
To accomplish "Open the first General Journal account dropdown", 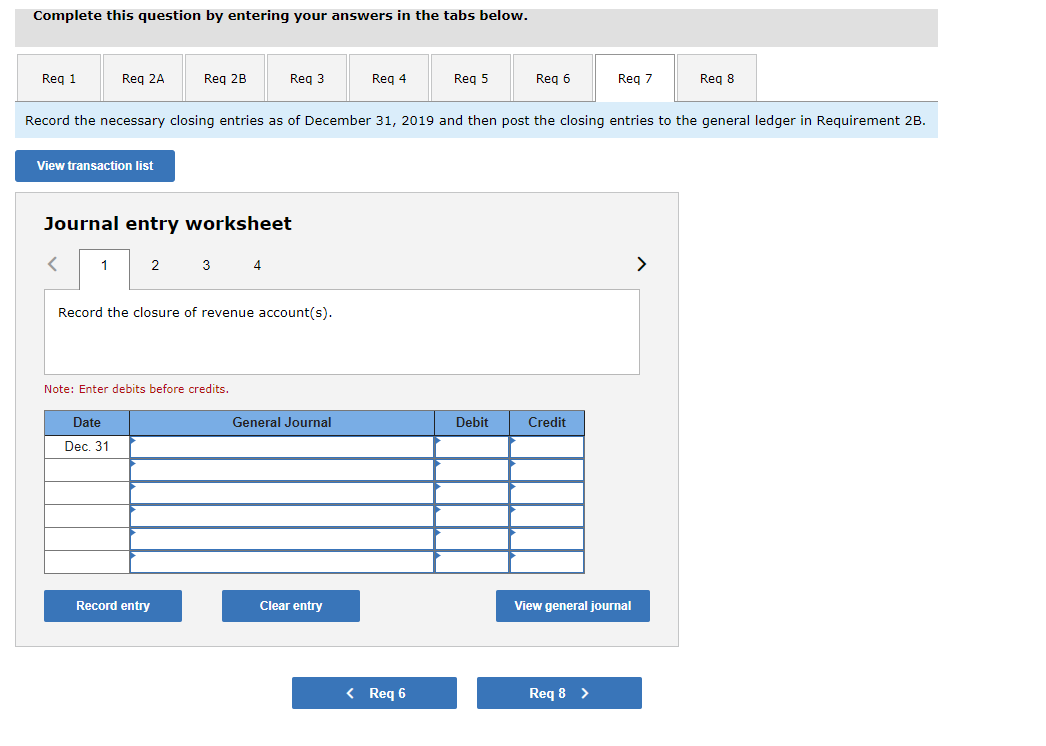I will (281, 446).
